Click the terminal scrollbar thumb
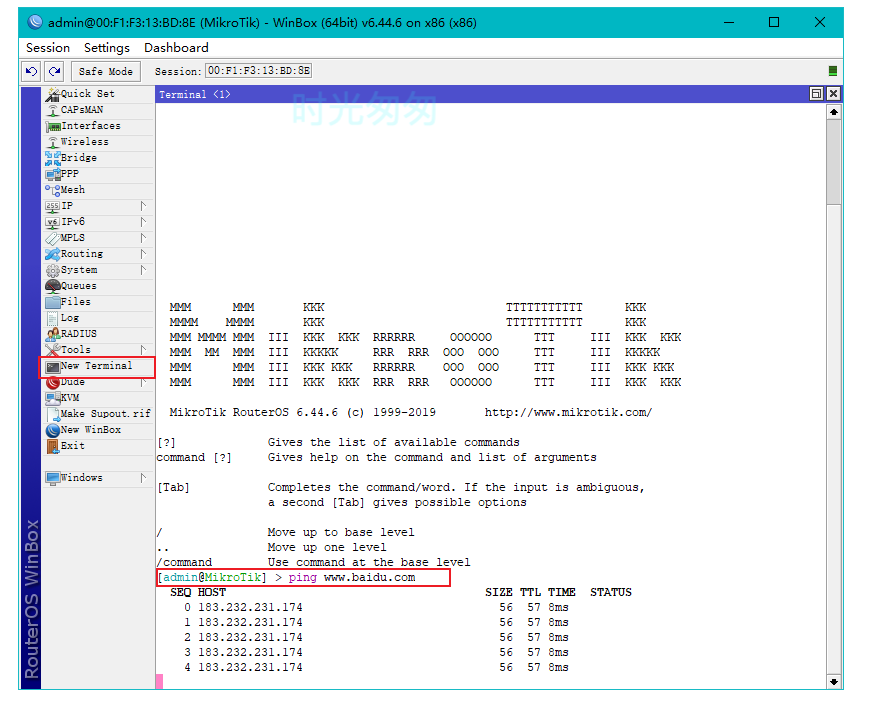 833,162
